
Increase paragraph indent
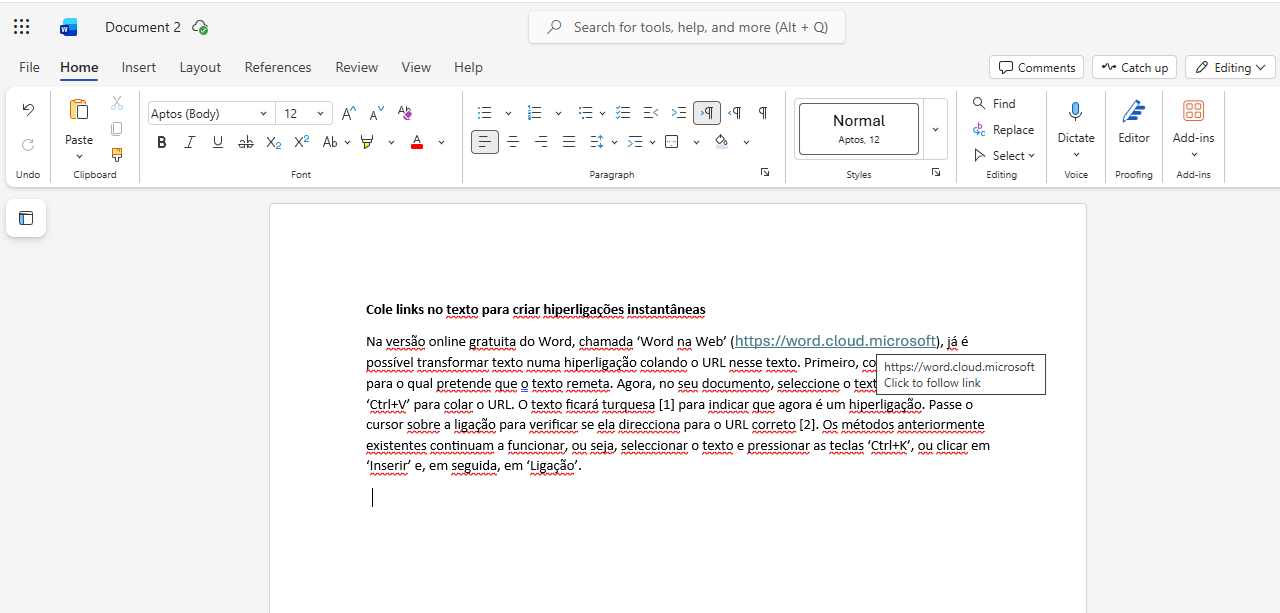coord(679,113)
